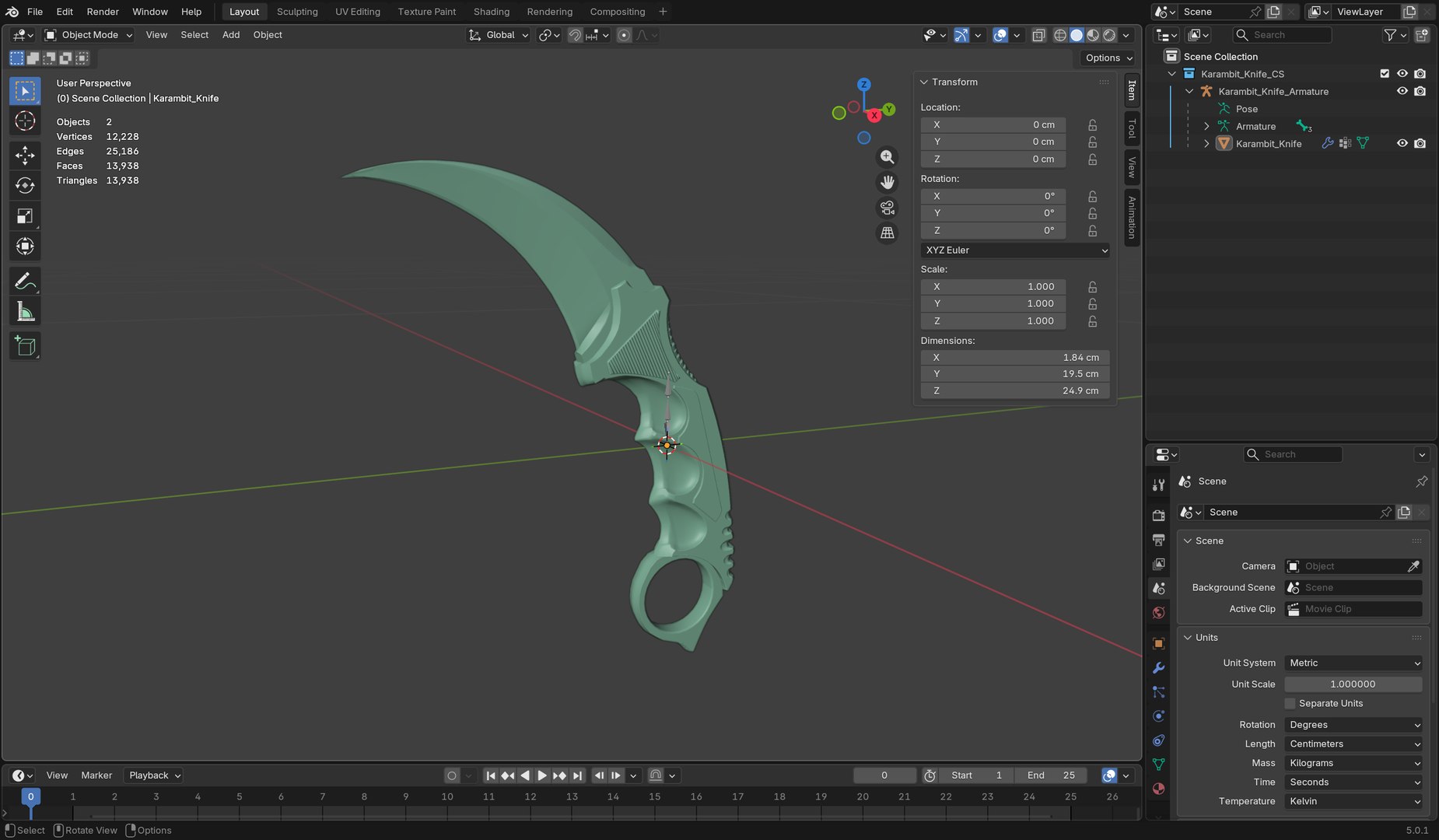This screenshot has height=840, width=1439.
Task: Hide Karambit_Knife_CS collection in viewport
Action: 1402,74
